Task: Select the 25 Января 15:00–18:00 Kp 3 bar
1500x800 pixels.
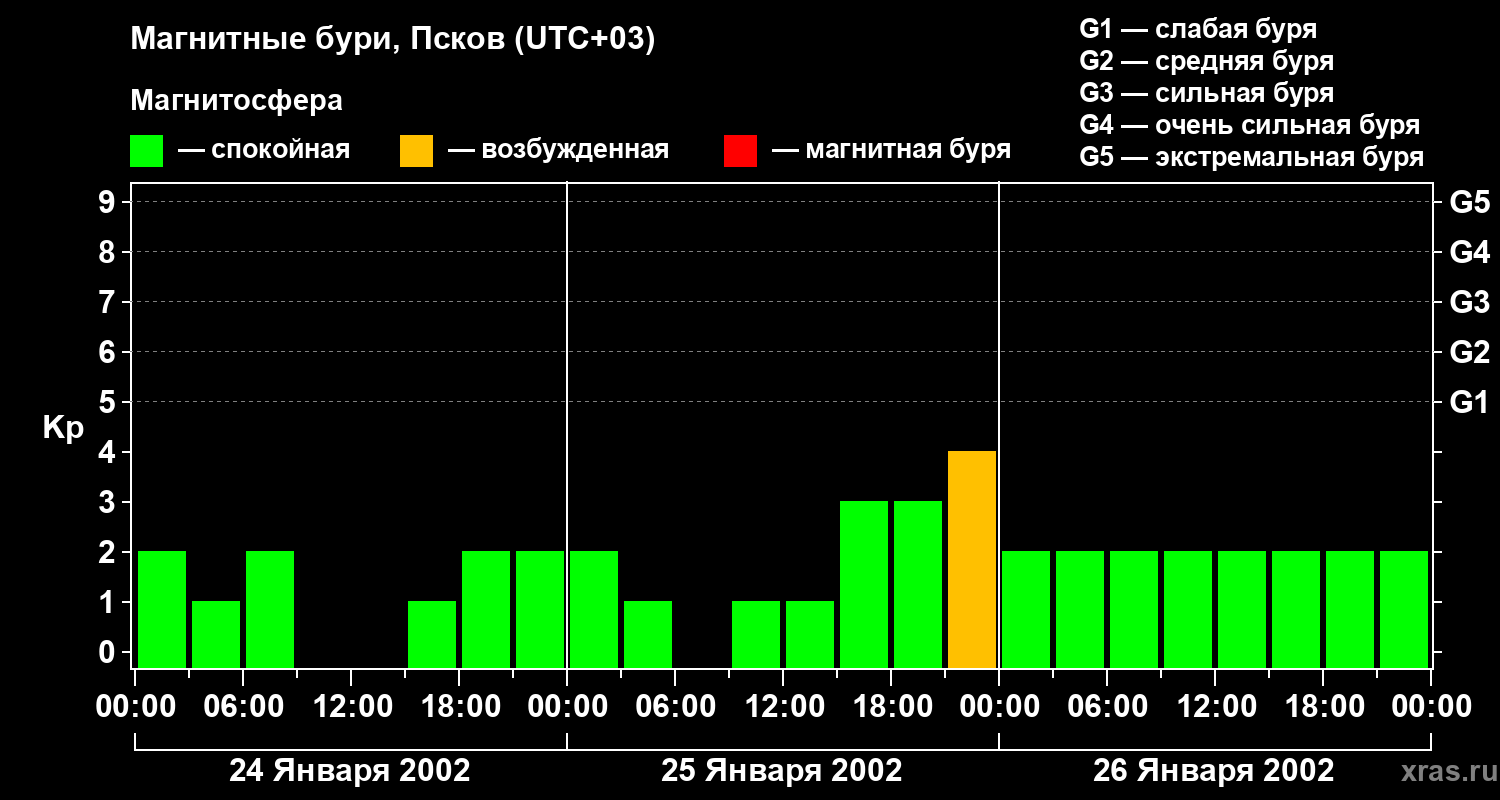Action: 864,584
